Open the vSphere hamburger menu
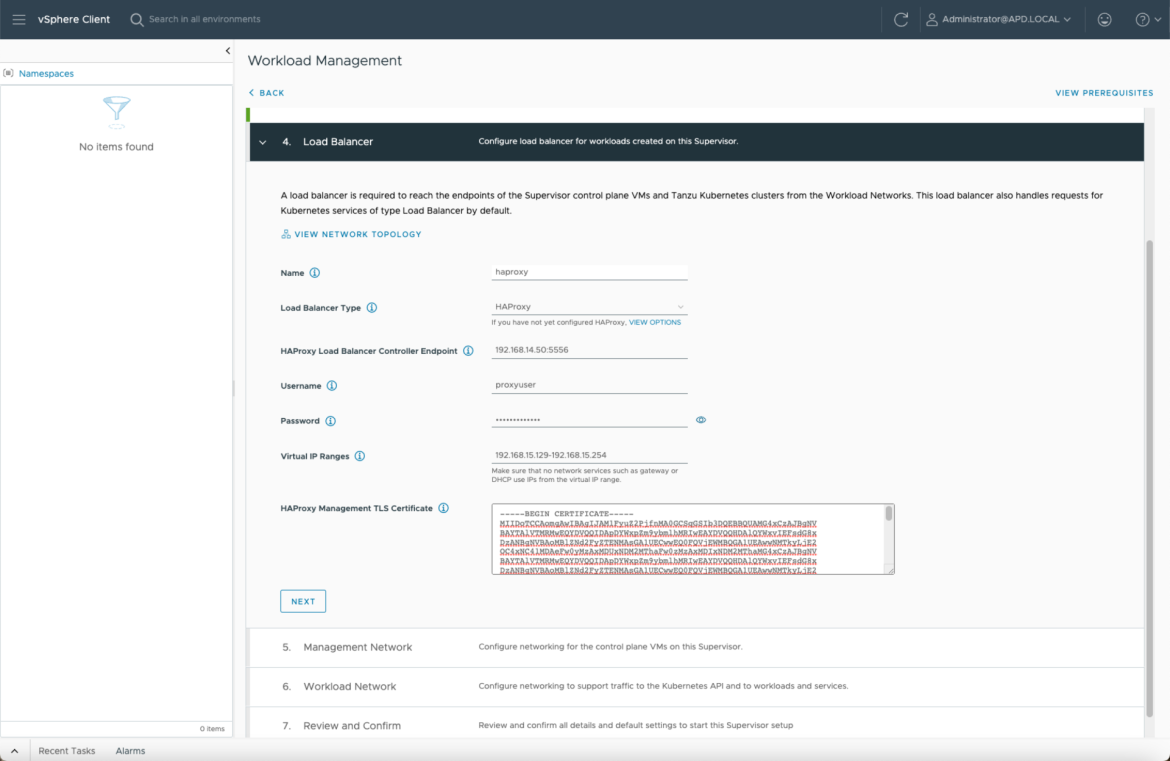The width and height of the screenshot is (1170, 761). [19, 19]
